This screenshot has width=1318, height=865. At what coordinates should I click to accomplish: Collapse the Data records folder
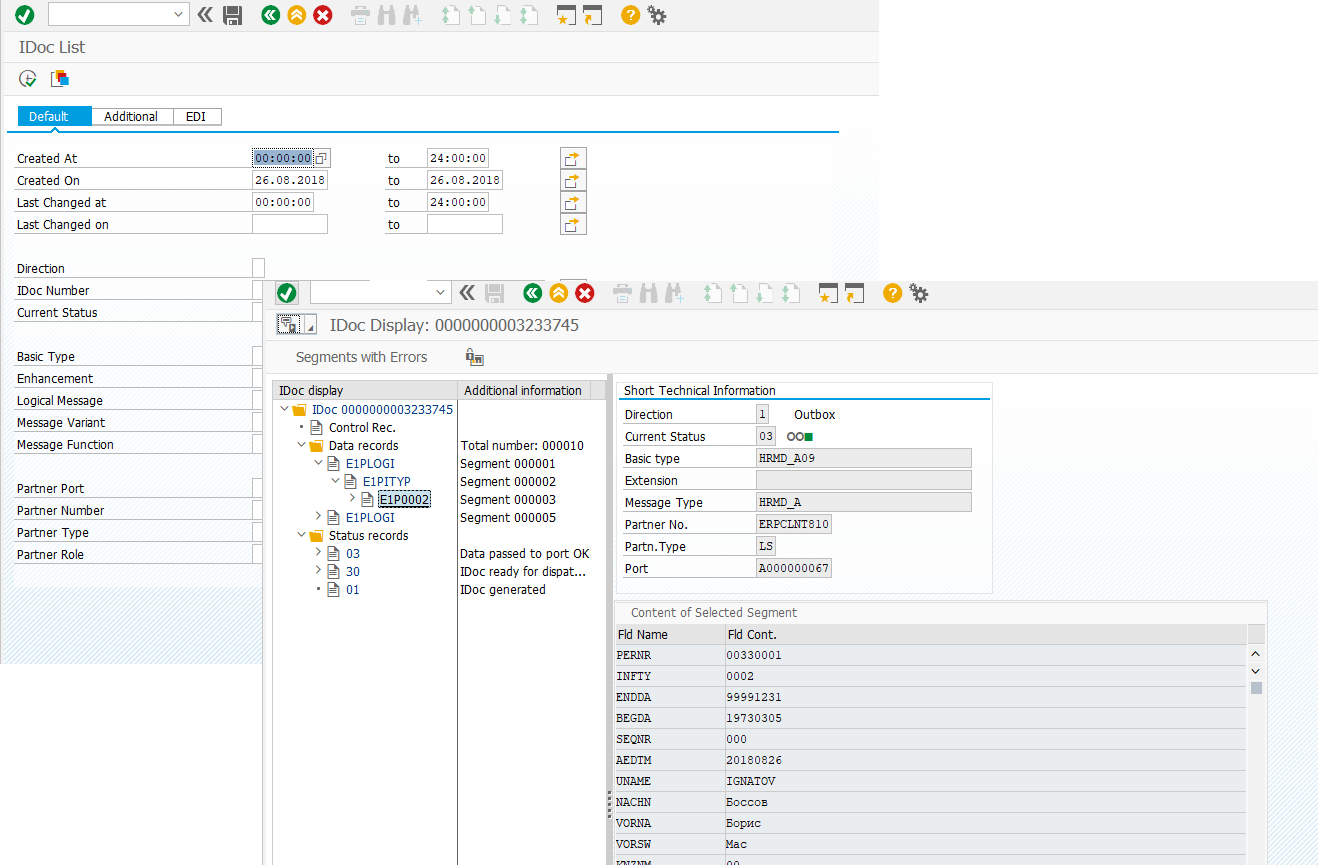(301, 446)
